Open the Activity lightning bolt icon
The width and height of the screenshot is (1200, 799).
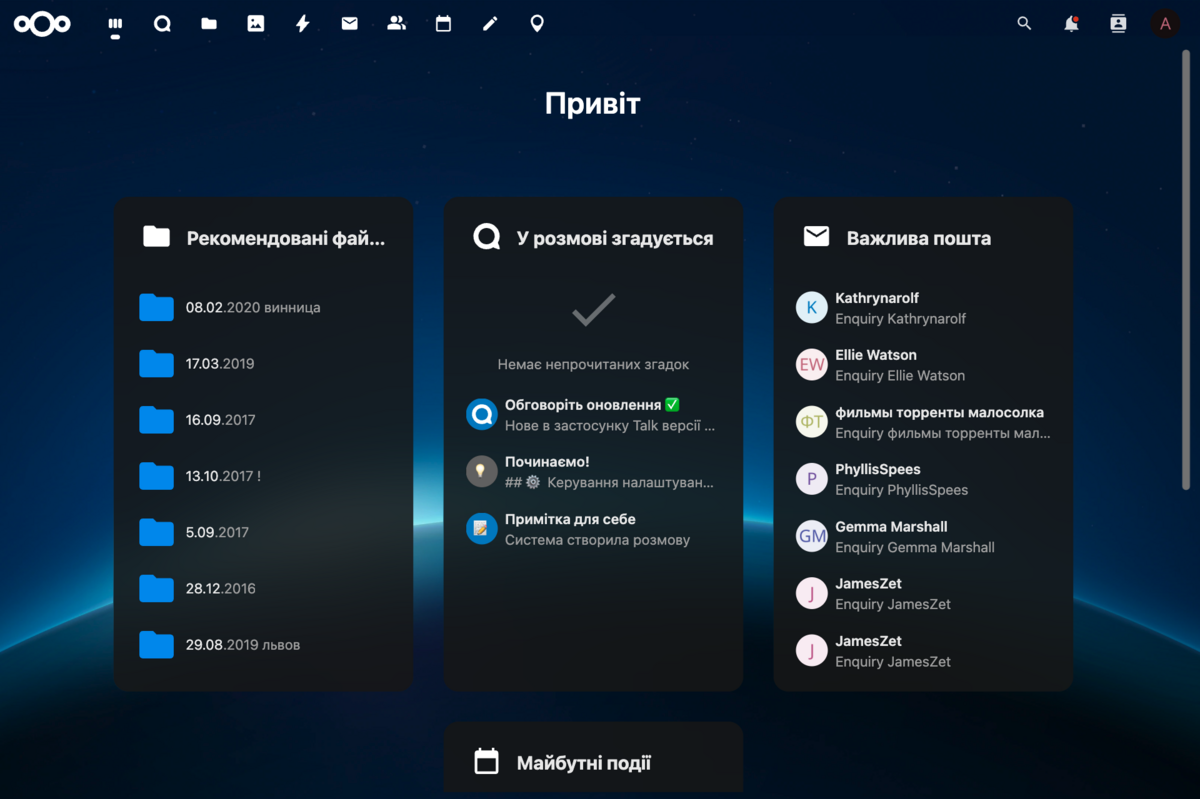point(303,24)
